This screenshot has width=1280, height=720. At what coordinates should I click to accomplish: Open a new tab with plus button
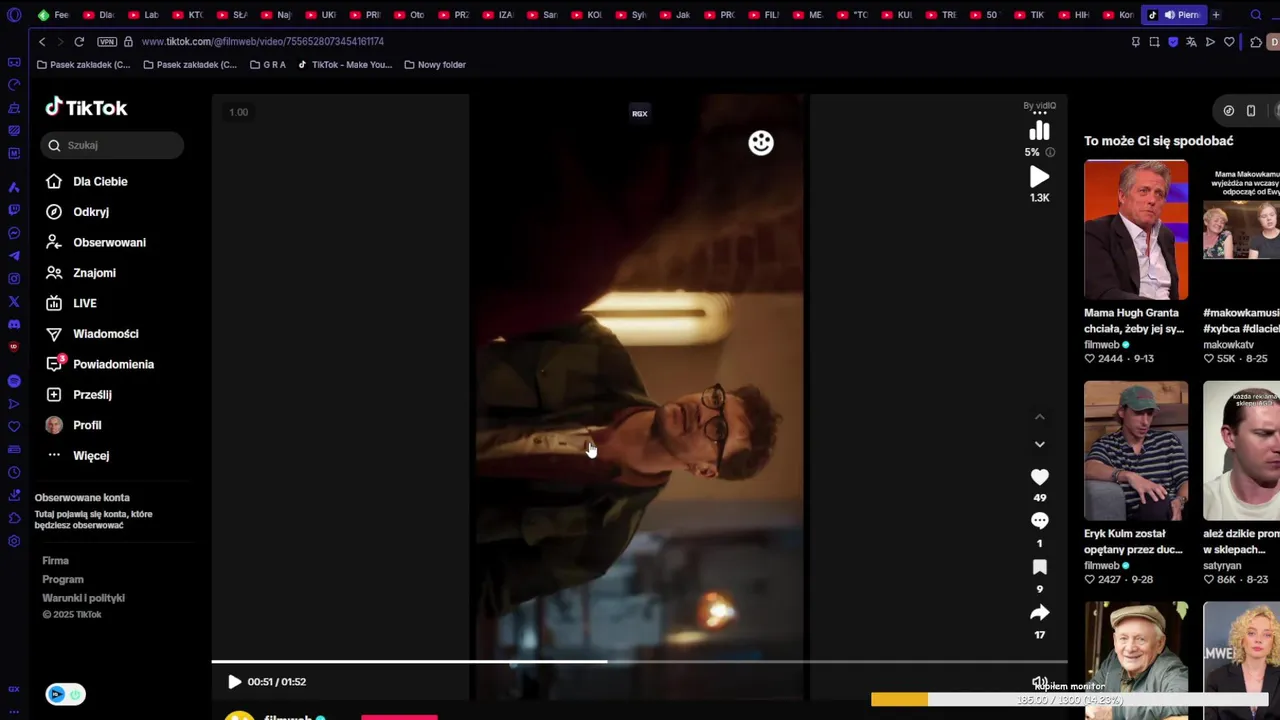point(1216,15)
